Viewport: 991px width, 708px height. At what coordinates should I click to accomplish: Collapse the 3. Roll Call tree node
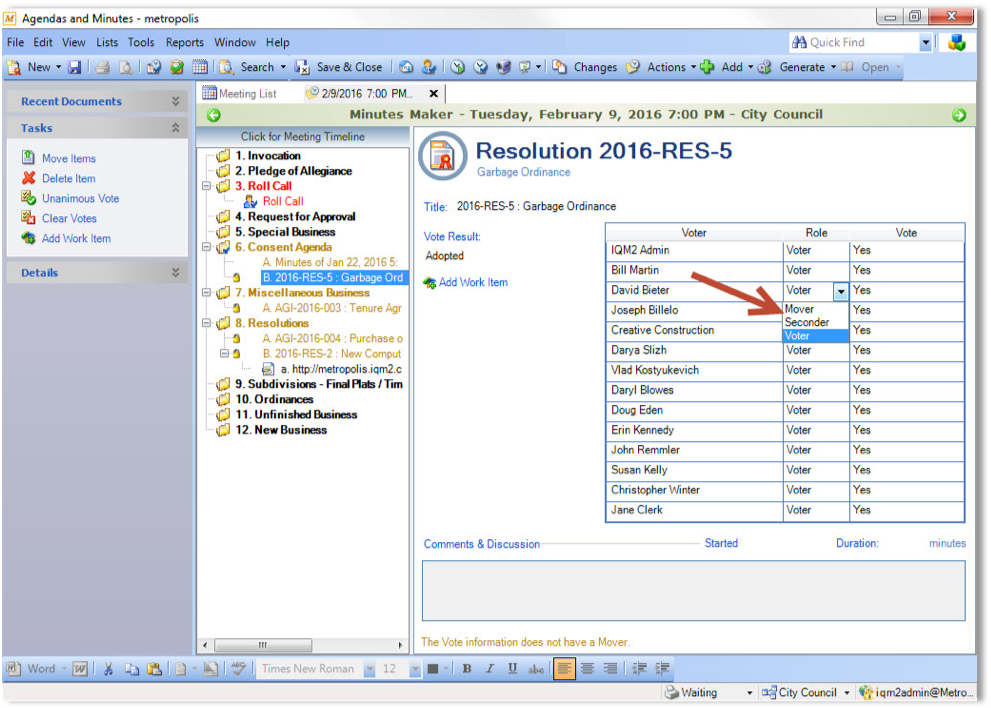pos(206,186)
